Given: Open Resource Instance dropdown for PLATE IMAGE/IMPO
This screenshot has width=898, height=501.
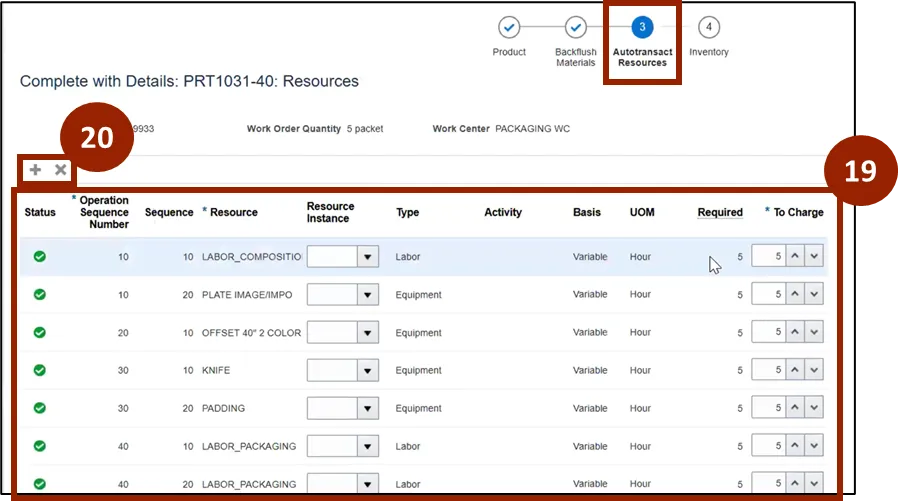Looking at the screenshot, I should point(369,295).
